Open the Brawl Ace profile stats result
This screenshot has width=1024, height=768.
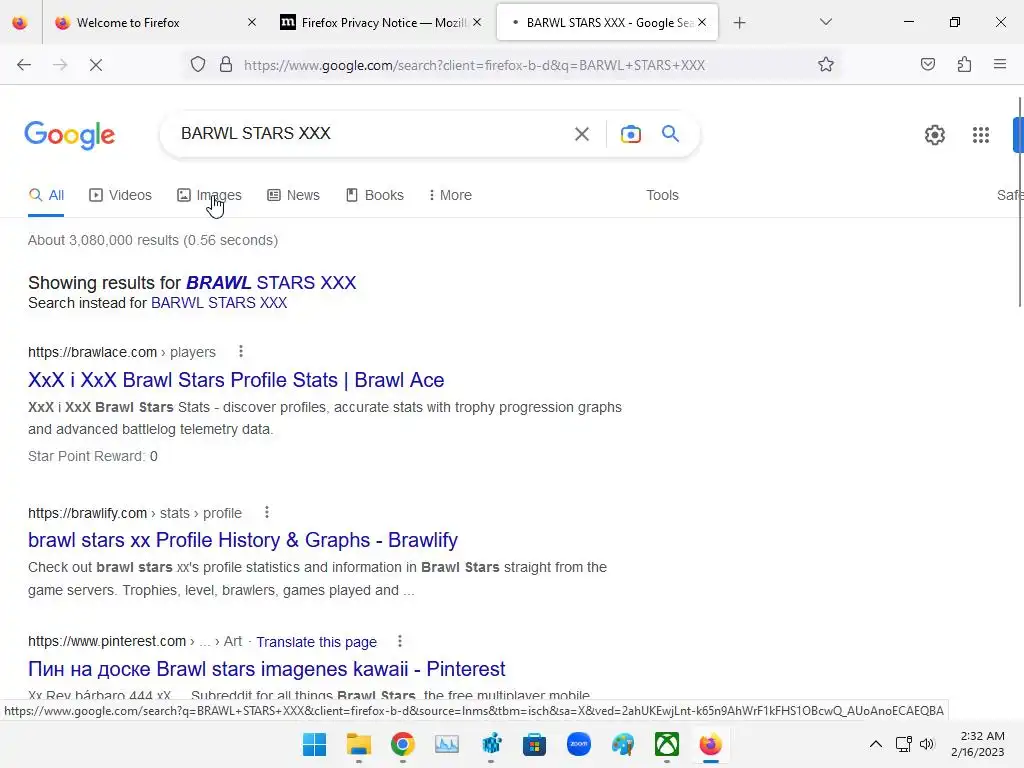click(x=236, y=380)
